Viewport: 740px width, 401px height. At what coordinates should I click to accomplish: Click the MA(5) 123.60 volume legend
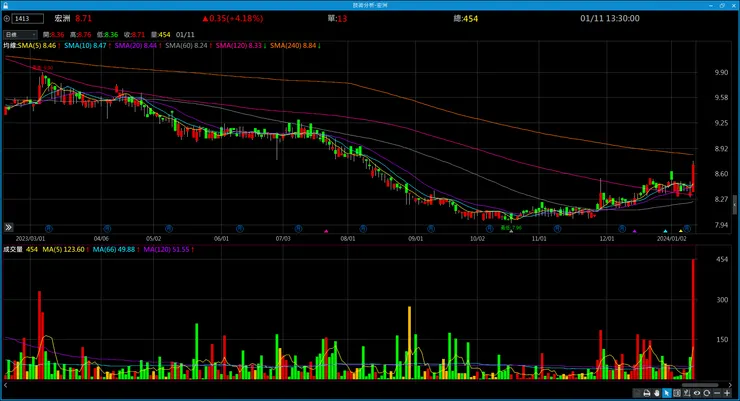(x=64, y=250)
